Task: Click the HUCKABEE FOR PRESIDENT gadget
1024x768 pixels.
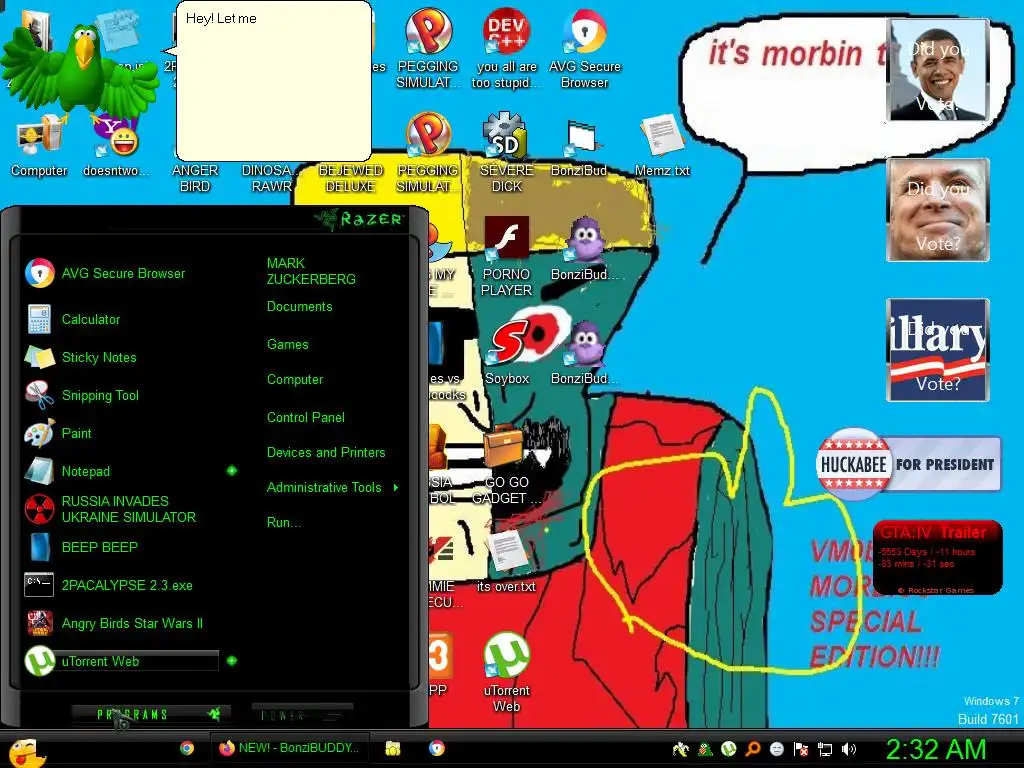Action: tap(908, 464)
